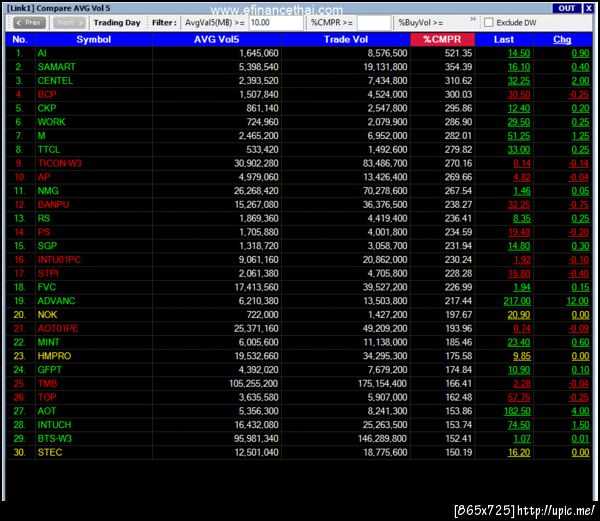Click the Chg column header link
The width and height of the screenshot is (600, 521).
click(x=562, y=39)
